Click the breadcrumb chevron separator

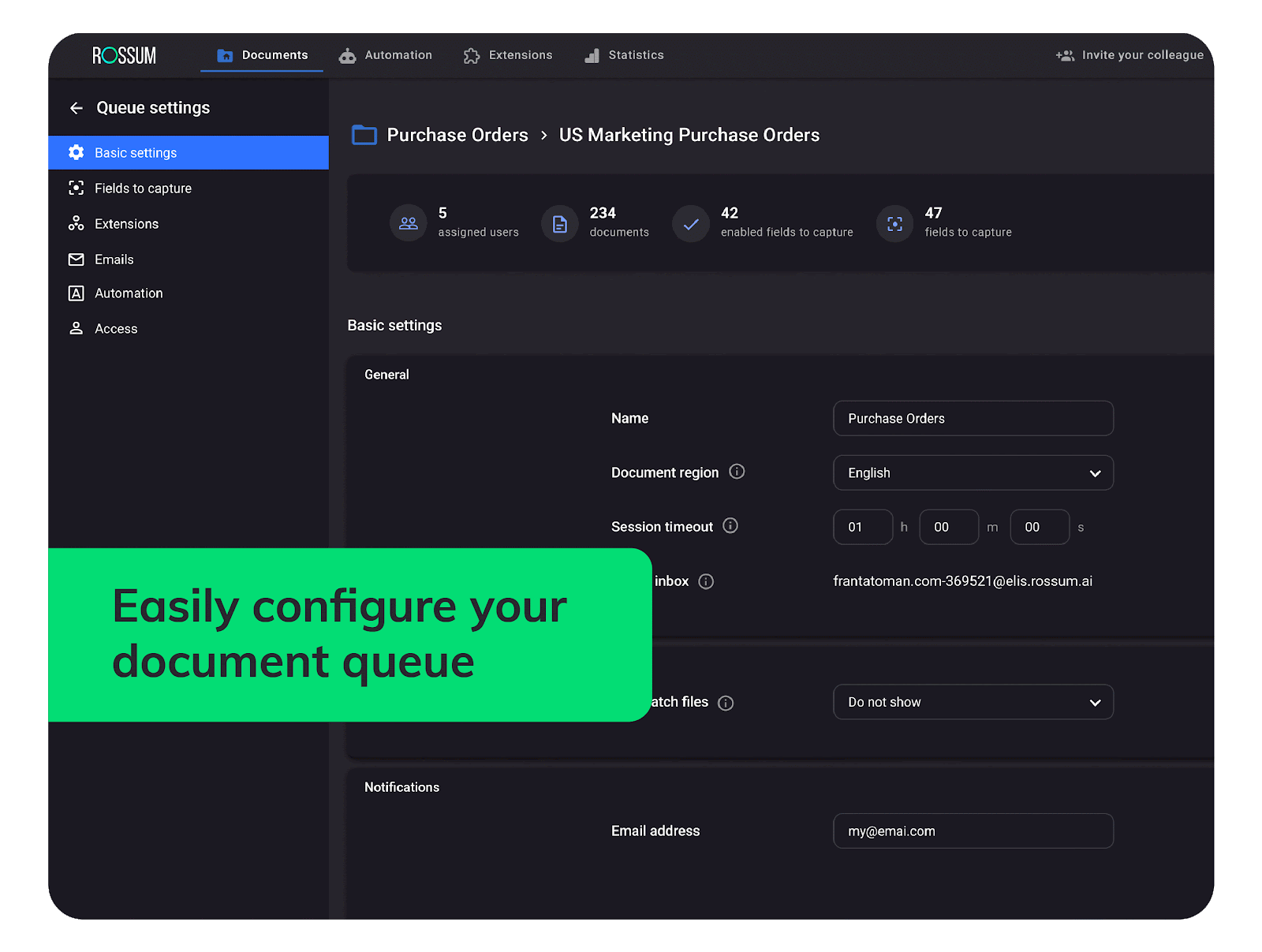[543, 136]
